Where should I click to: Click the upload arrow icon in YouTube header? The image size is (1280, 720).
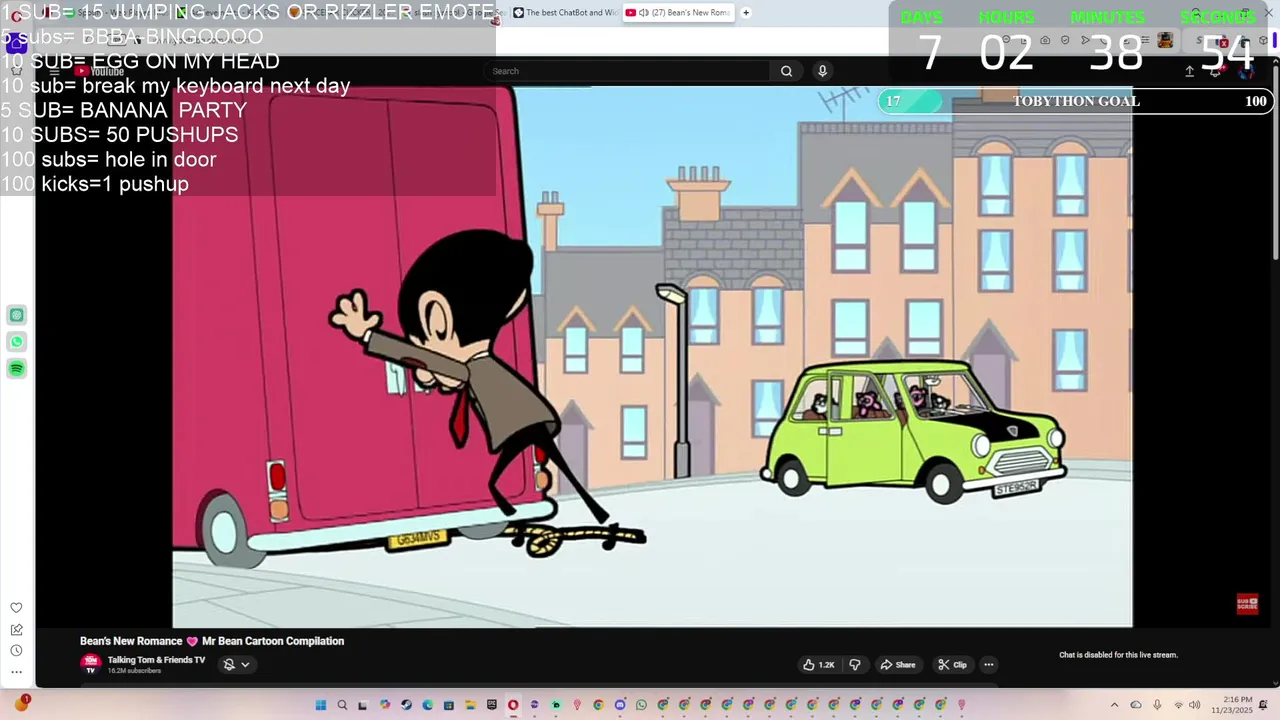(1189, 71)
